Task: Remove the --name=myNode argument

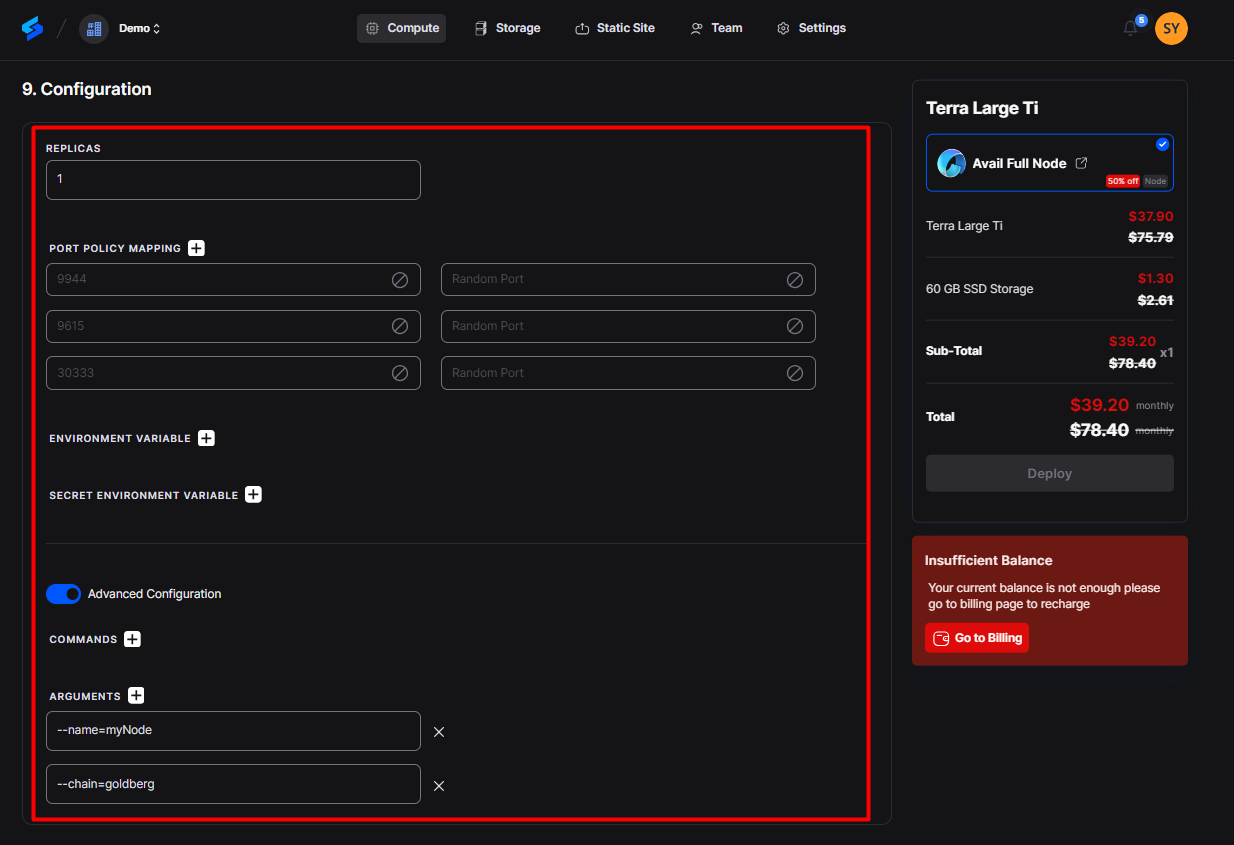Action: [438, 732]
